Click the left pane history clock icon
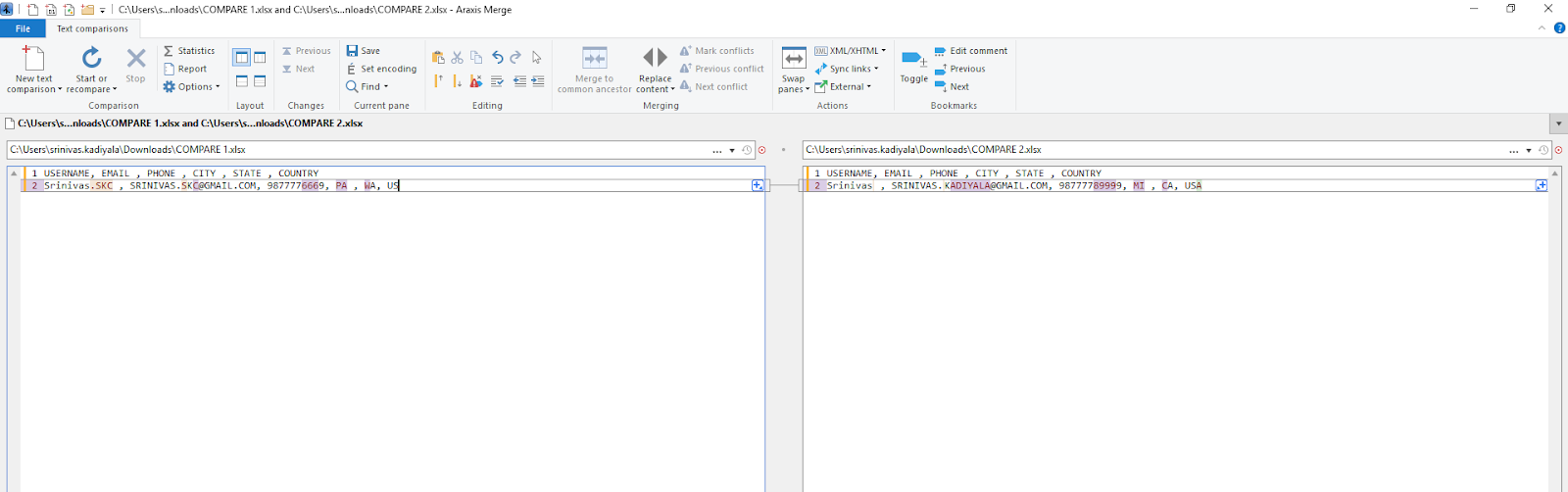 coord(748,150)
